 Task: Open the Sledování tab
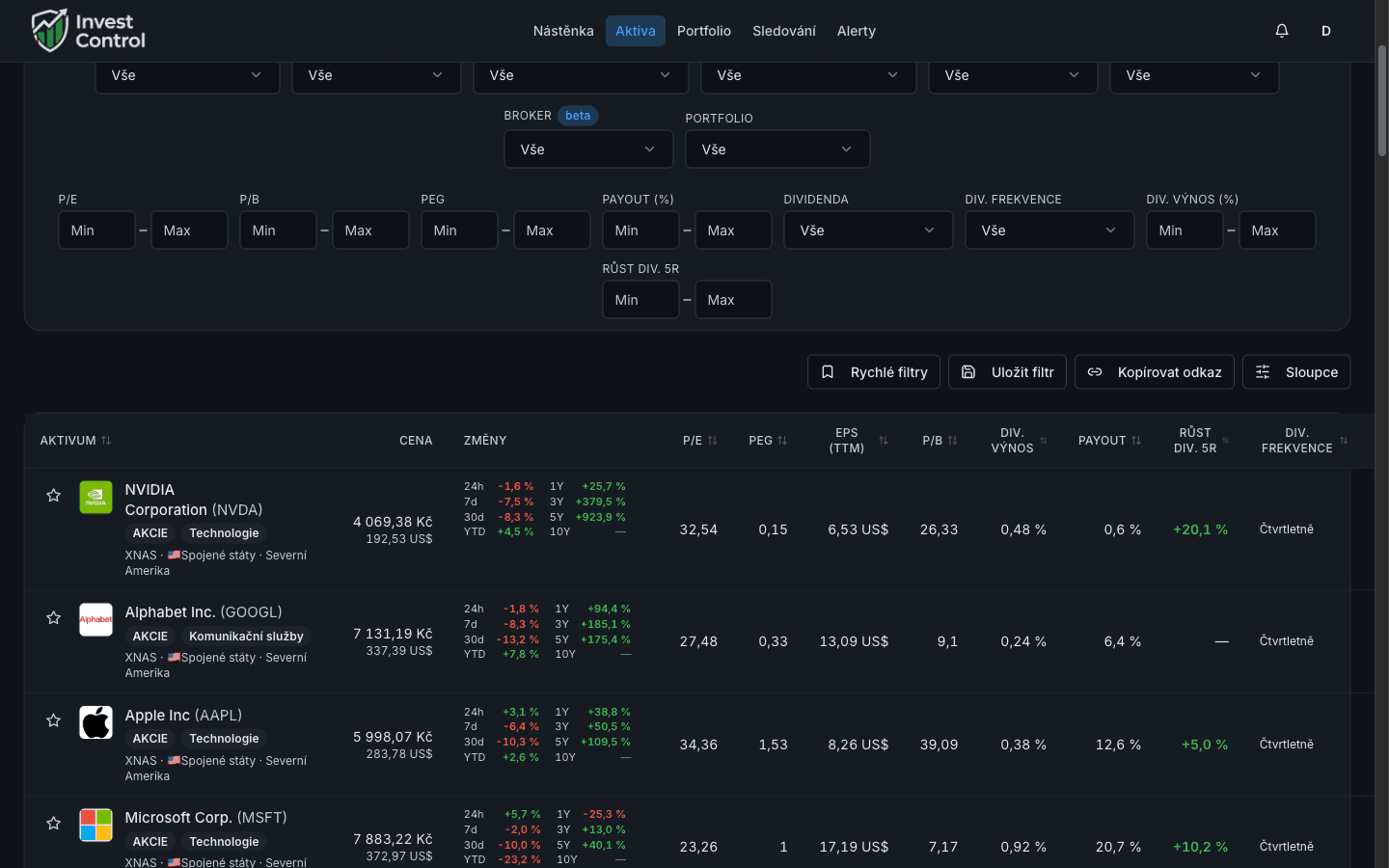(x=784, y=31)
